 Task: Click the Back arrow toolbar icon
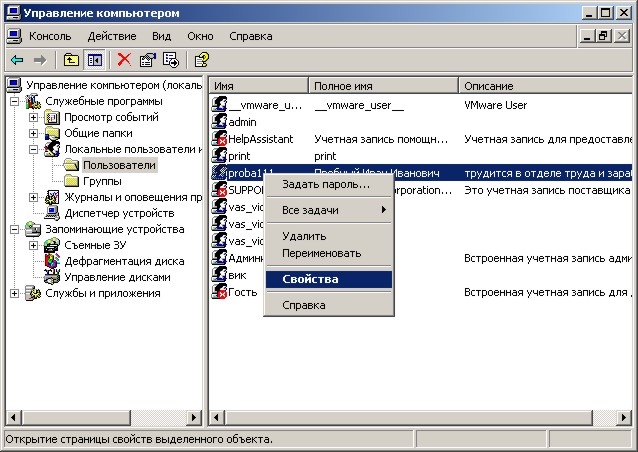tap(17, 60)
